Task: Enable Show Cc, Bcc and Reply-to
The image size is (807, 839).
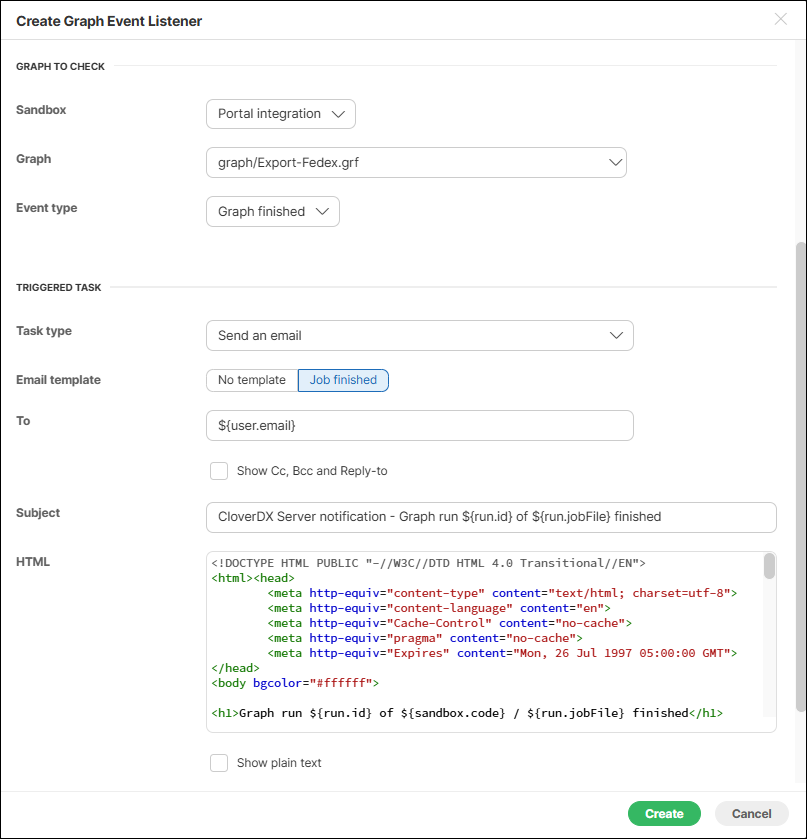Action: [219, 471]
